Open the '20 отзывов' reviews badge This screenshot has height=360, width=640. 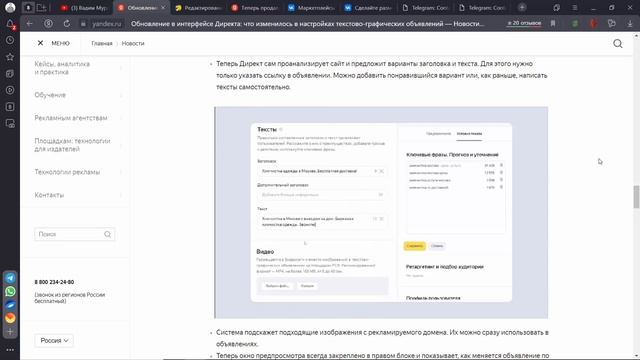pos(524,23)
